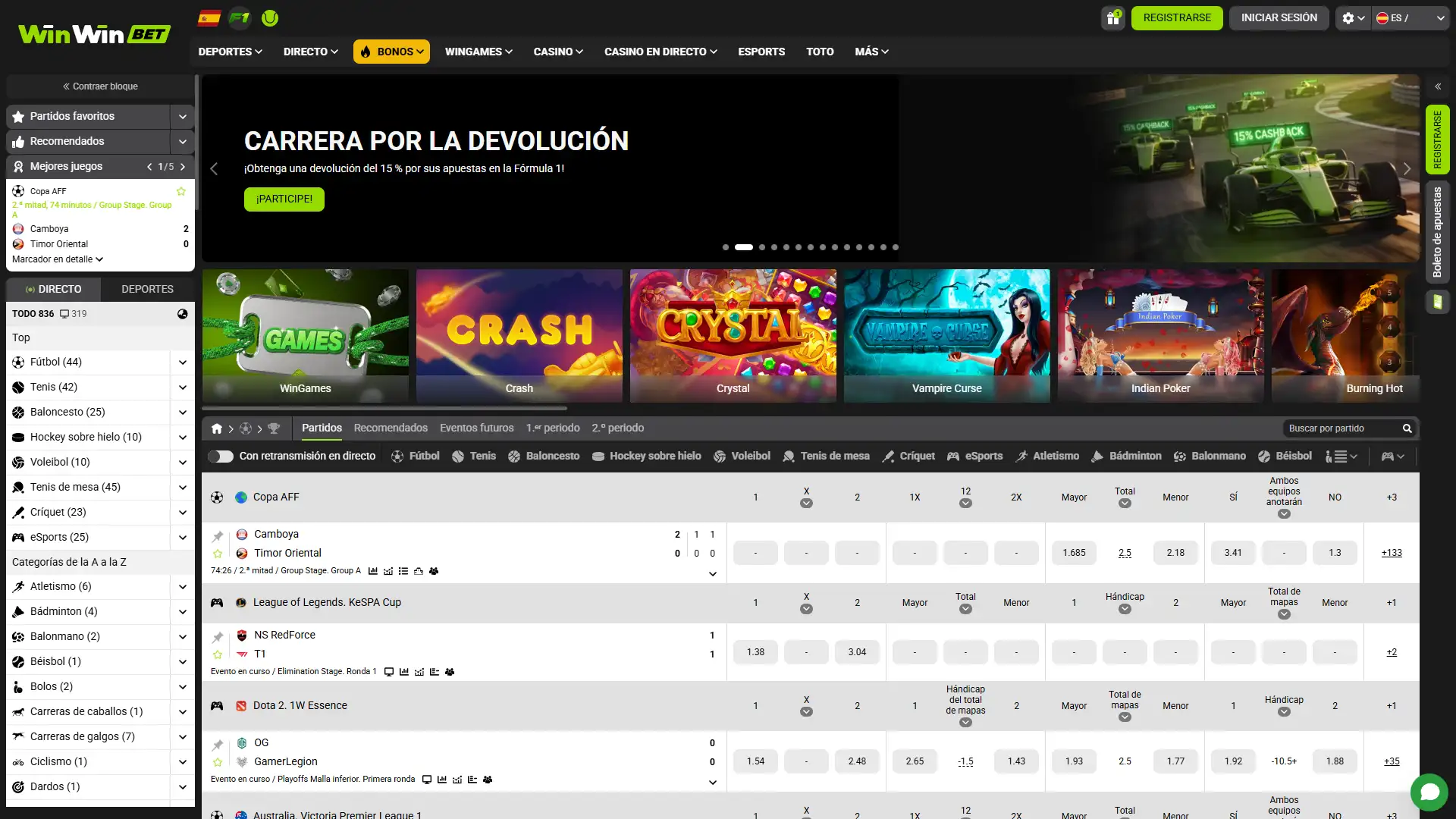This screenshot has height=819, width=1456.
Task: Open the DEPORTES menu
Action: [x=230, y=52]
